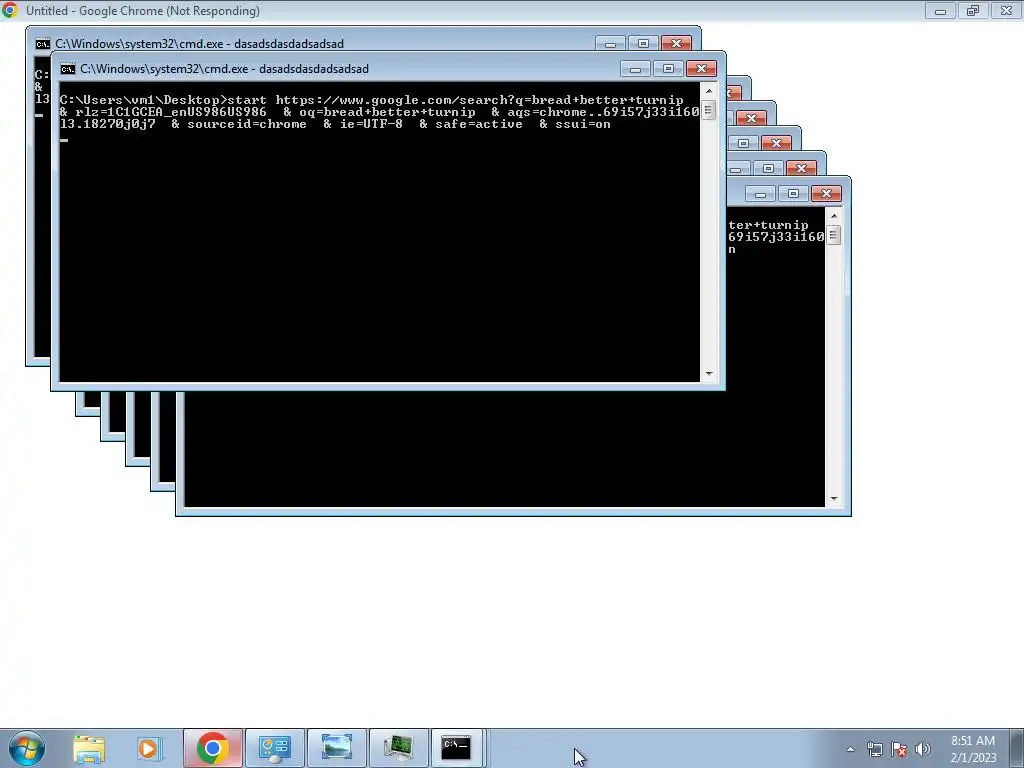Minimize the cmd window showing 'ter+turnip'
The height and width of the screenshot is (768, 1024).
pyautogui.click(x=760, y=194)
